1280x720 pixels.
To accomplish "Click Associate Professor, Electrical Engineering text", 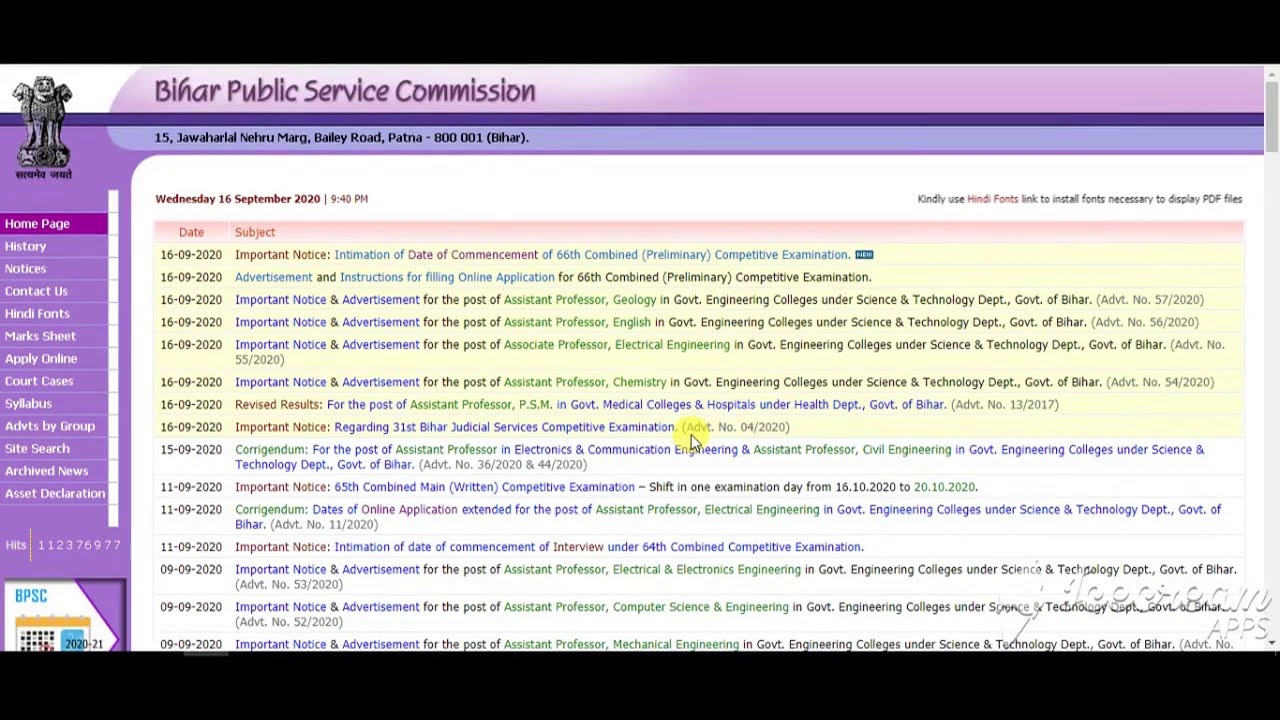I will tap(617, 345).
